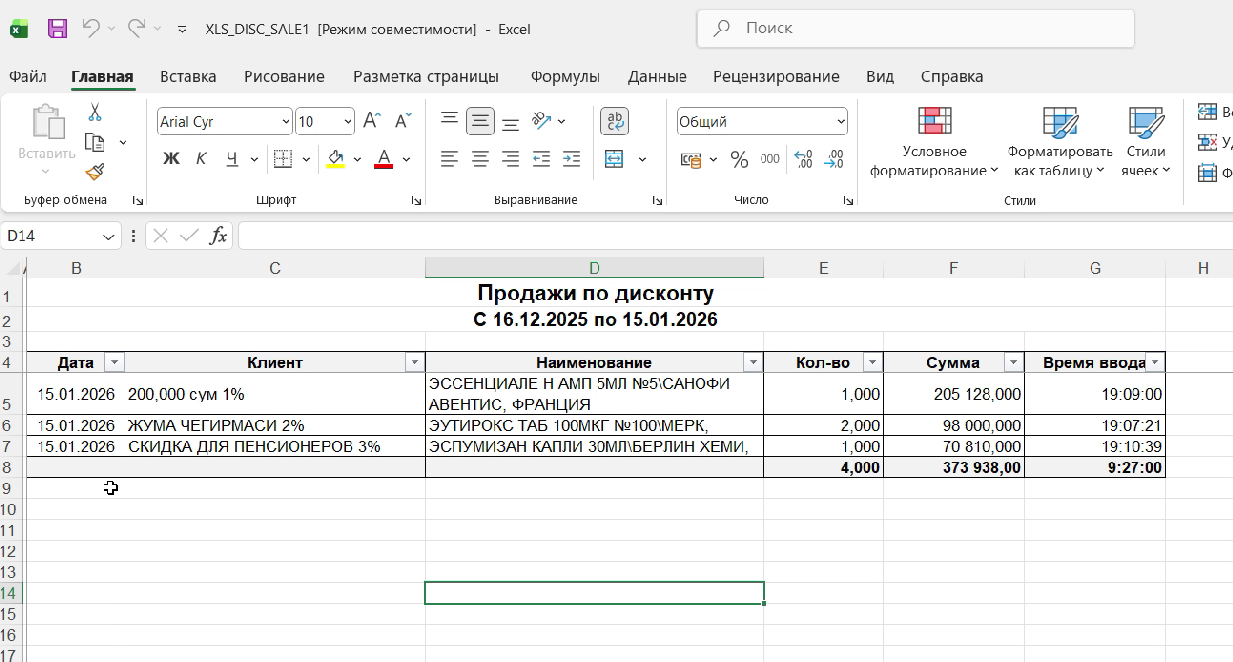The width and height of the screenshot is (1233, 662).
Task: Open the font size dropdown showing 10
Action: pos(347,121)
